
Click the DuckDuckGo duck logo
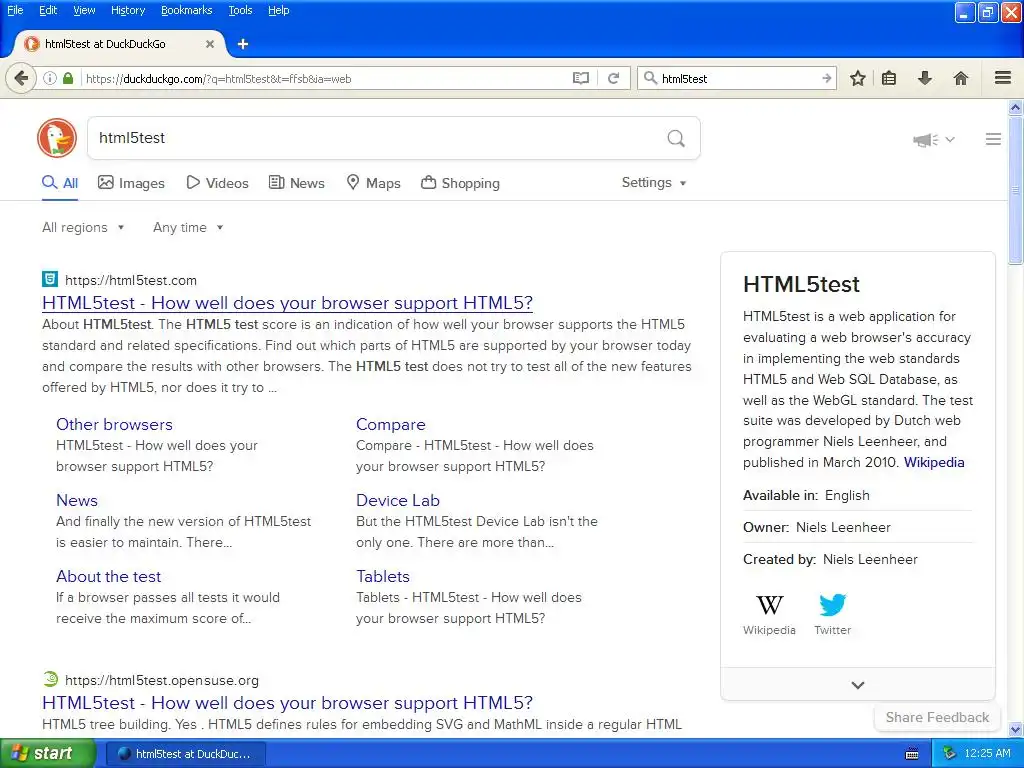coord(57,138)
